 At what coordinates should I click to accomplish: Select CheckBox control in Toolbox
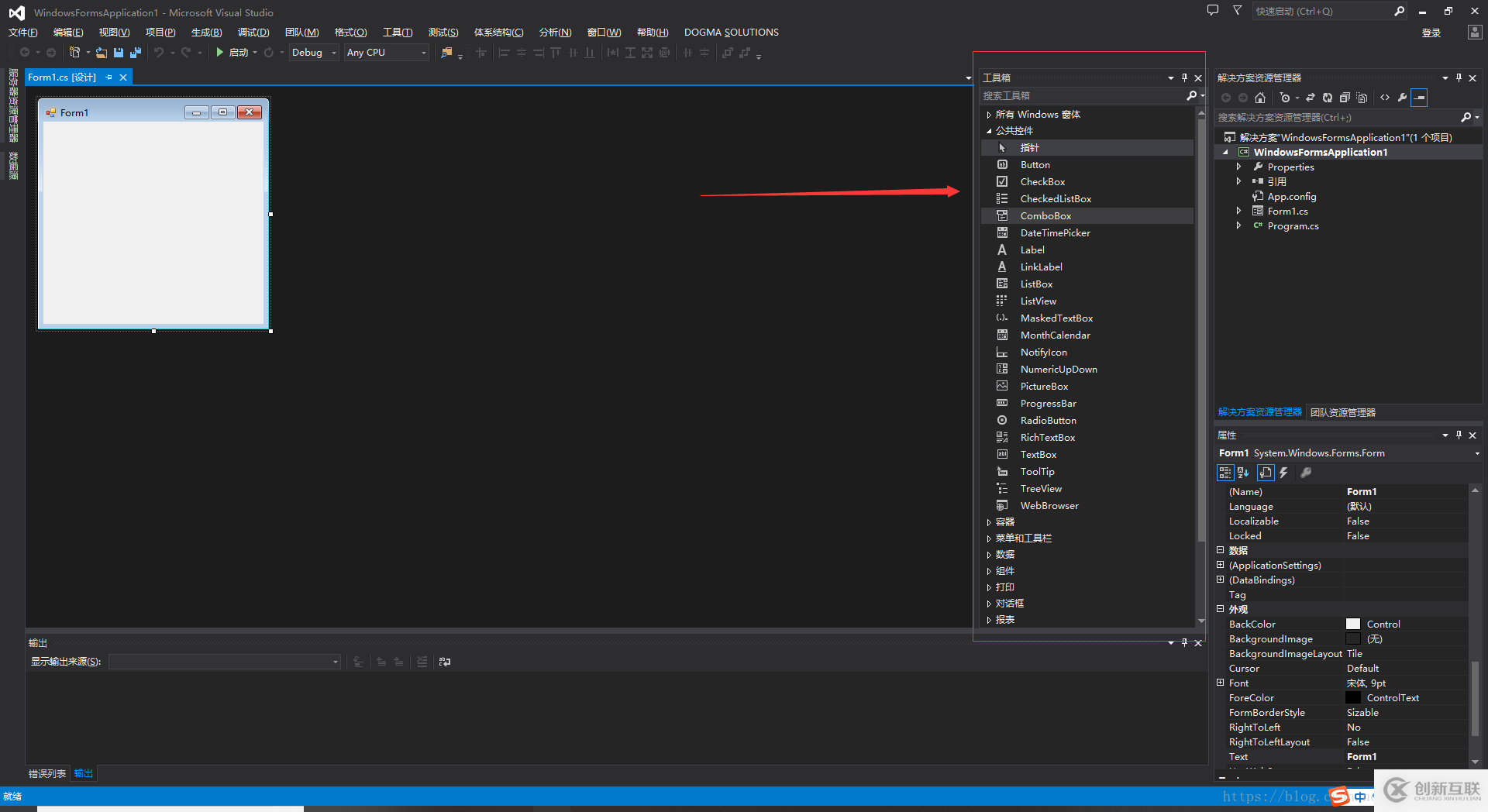(x=1087, y=181)
